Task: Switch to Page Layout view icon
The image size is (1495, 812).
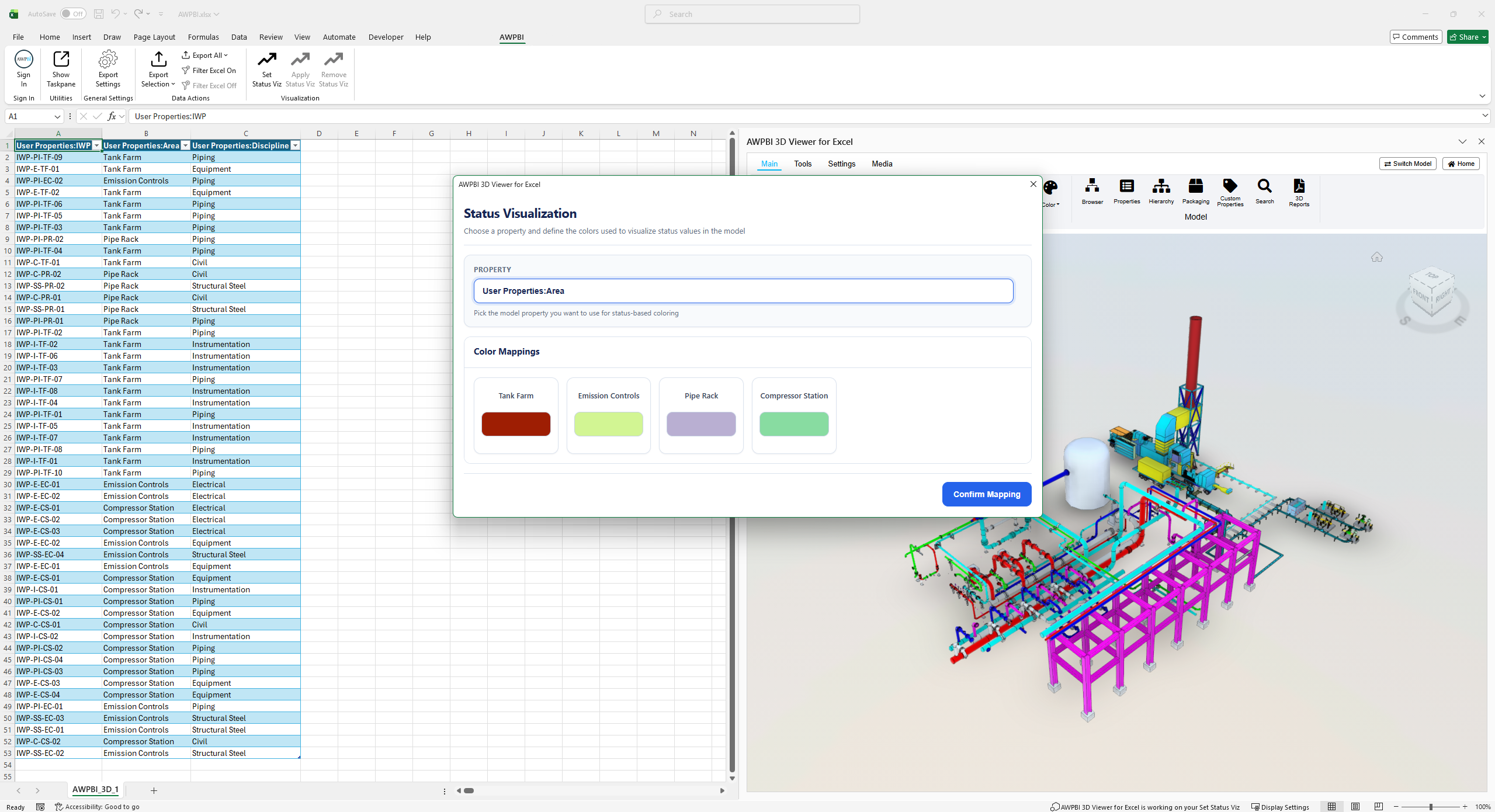Action: pyautogui.click(x=1355, y=807)
